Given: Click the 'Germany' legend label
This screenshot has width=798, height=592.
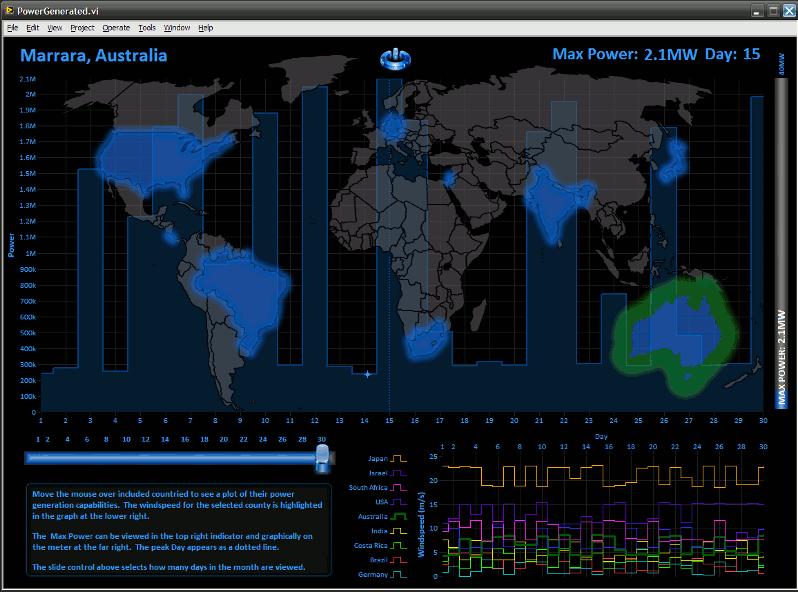Looking at the screenshot, I should click(x=373, y=575).
